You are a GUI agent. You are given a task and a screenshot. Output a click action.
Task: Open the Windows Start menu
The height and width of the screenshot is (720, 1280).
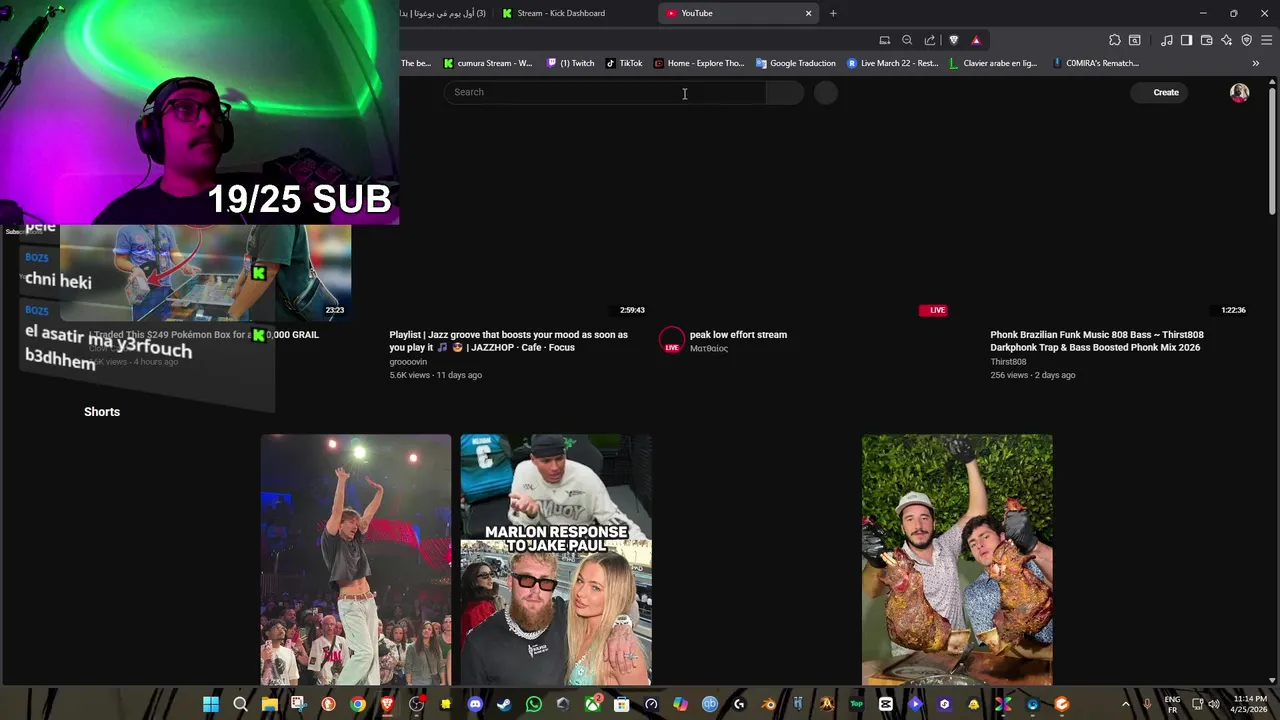[x=211, y=704]
